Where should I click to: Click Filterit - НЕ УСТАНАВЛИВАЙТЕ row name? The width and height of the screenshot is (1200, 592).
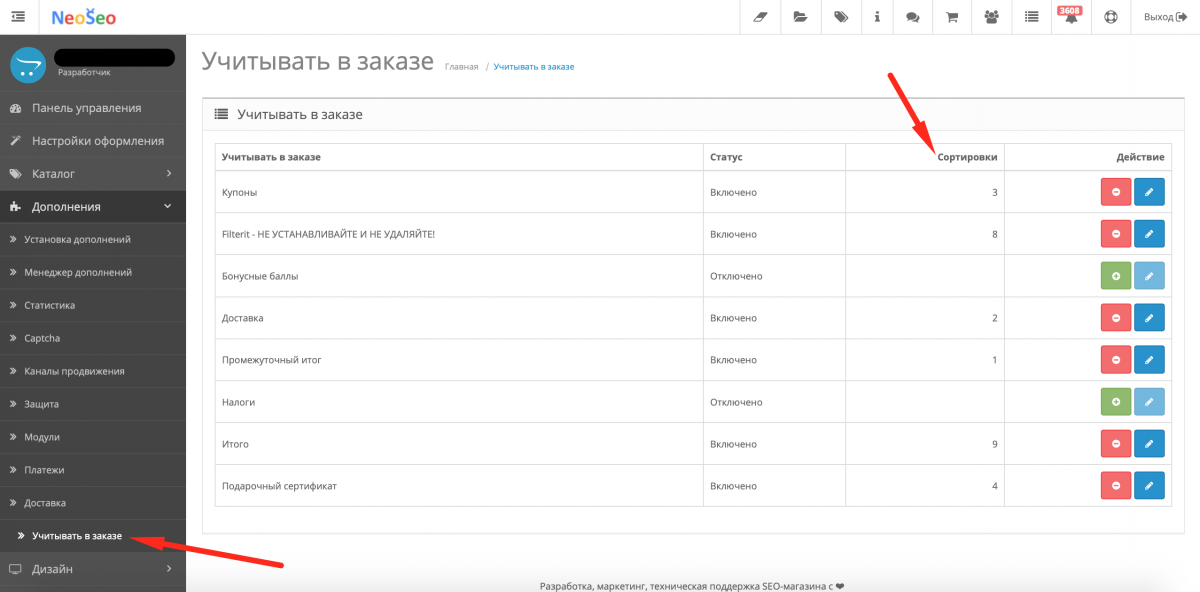pyautogui.click(x=328, y=234)
